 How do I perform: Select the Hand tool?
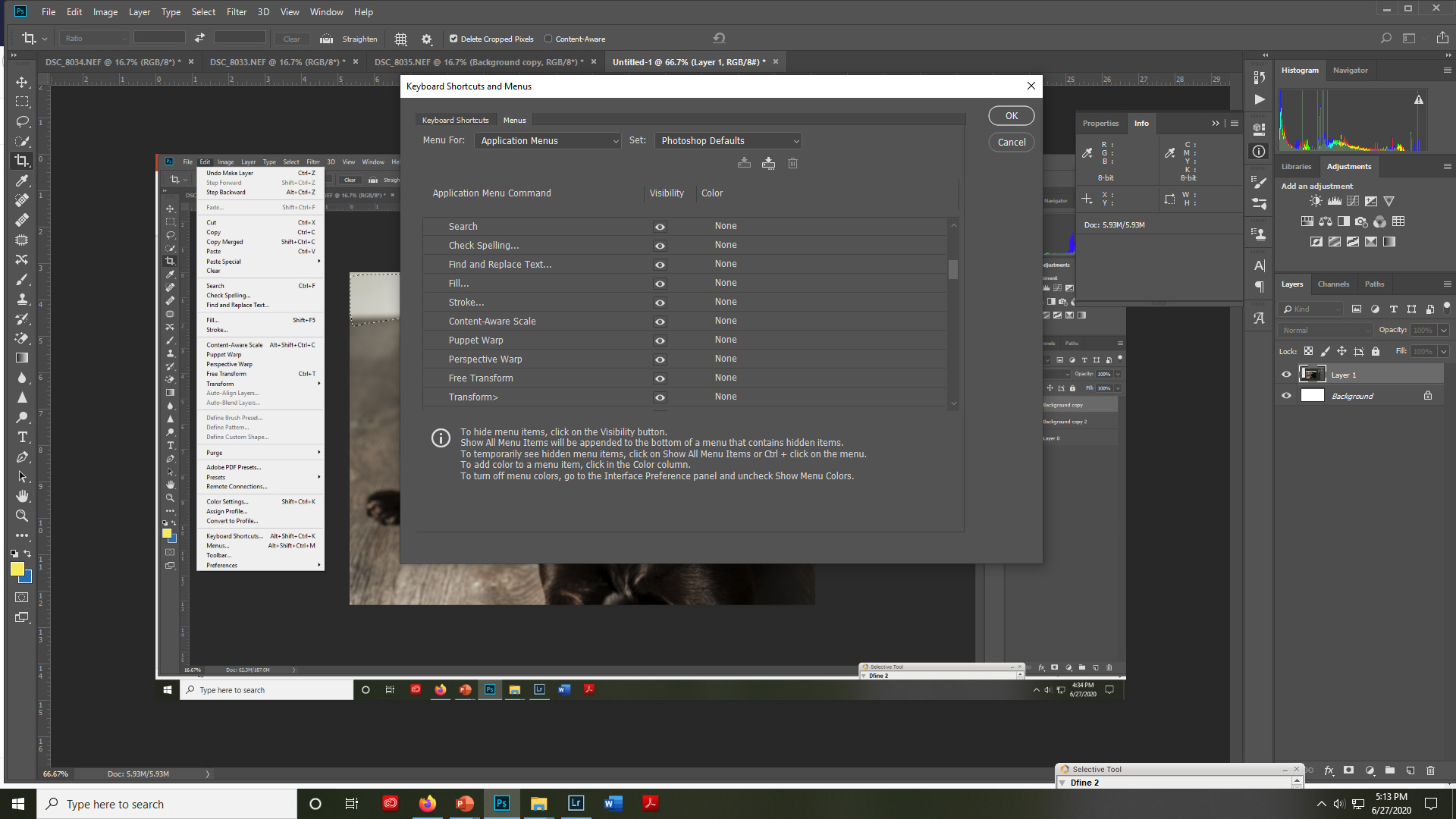[22, 496]
